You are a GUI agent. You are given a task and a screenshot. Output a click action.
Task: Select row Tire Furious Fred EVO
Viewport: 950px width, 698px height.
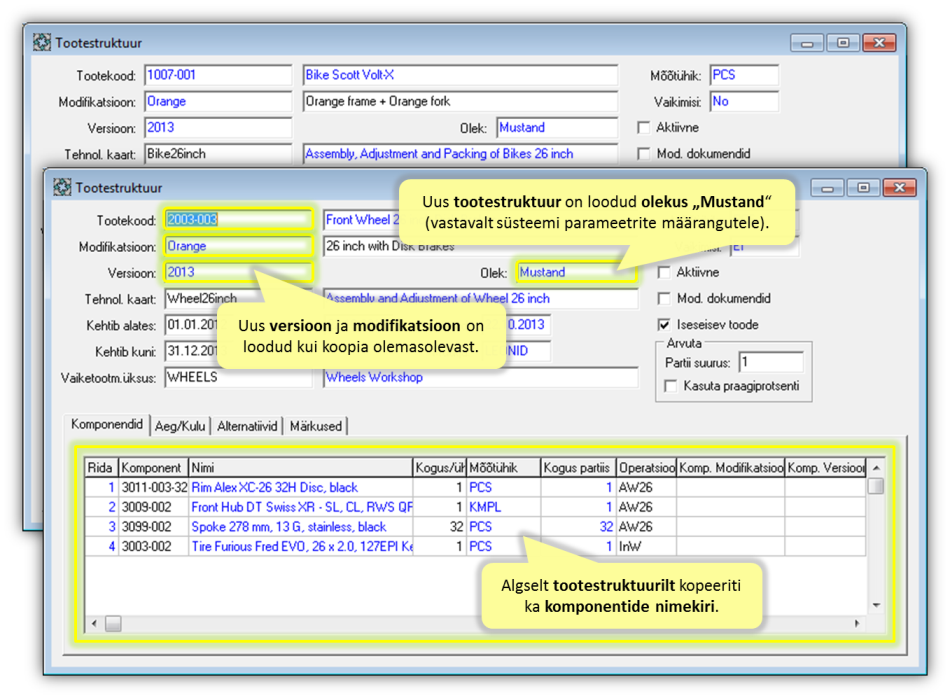(475, 547)
